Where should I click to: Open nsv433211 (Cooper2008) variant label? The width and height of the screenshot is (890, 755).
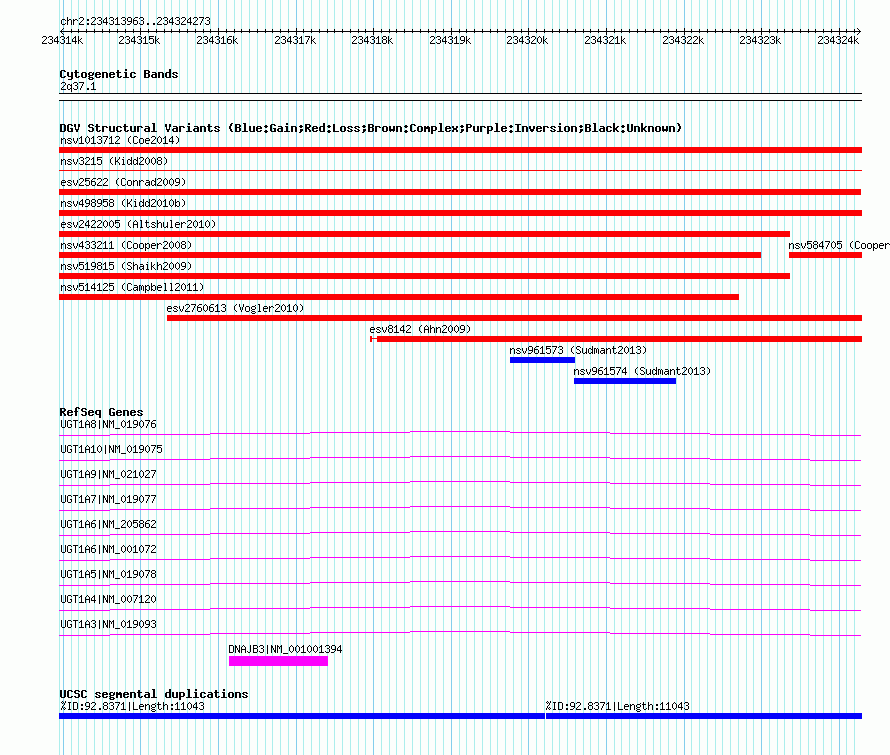126,245
